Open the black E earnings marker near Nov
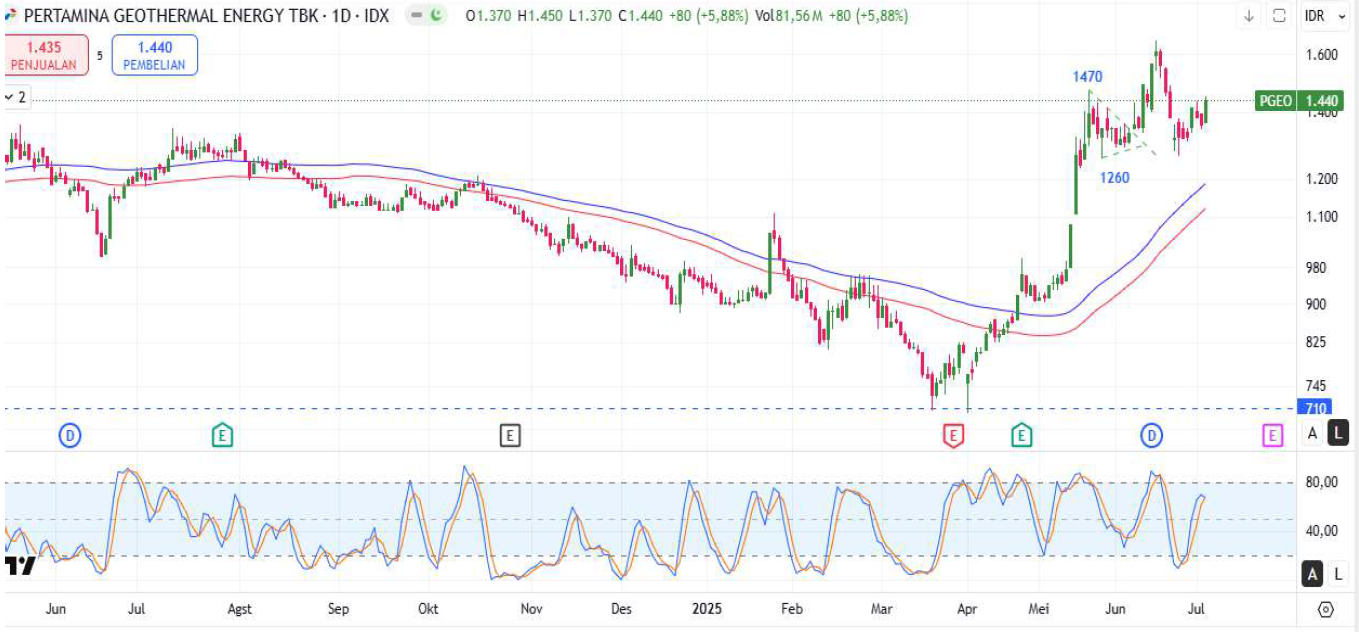 [x=511, y=435]
